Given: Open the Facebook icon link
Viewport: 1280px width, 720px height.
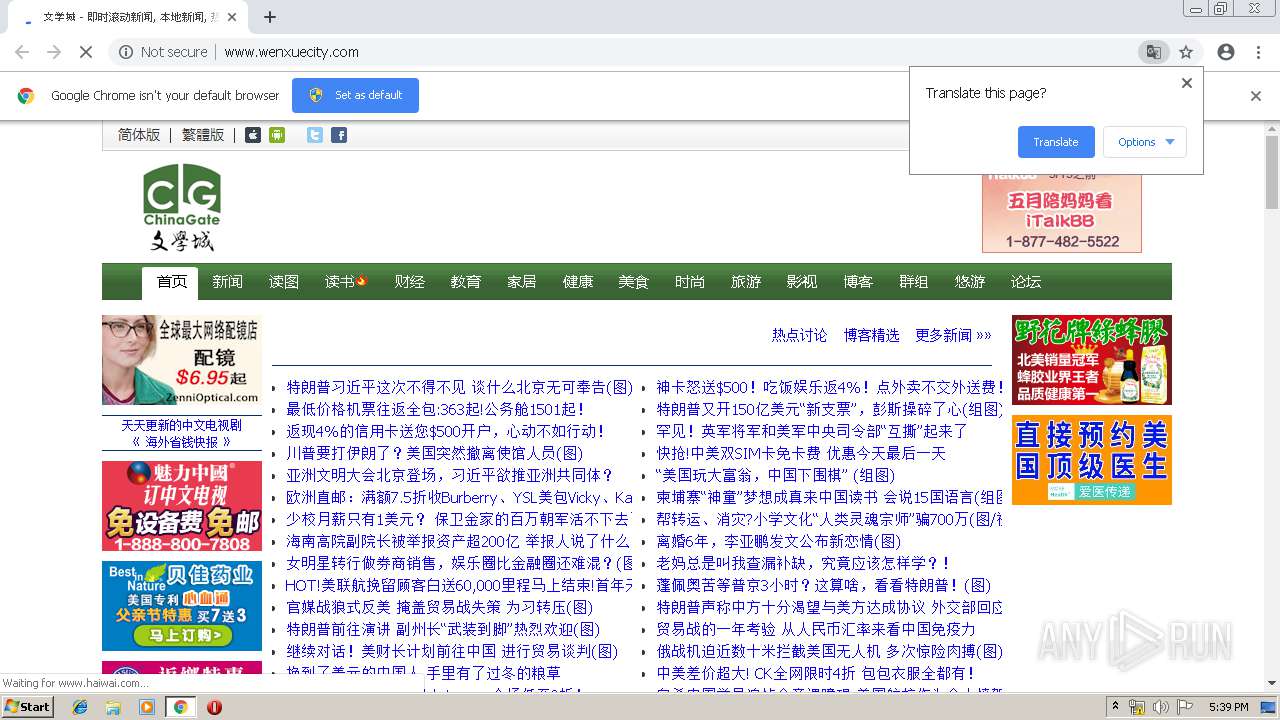Looking at the screenshot, I should 339,135.
